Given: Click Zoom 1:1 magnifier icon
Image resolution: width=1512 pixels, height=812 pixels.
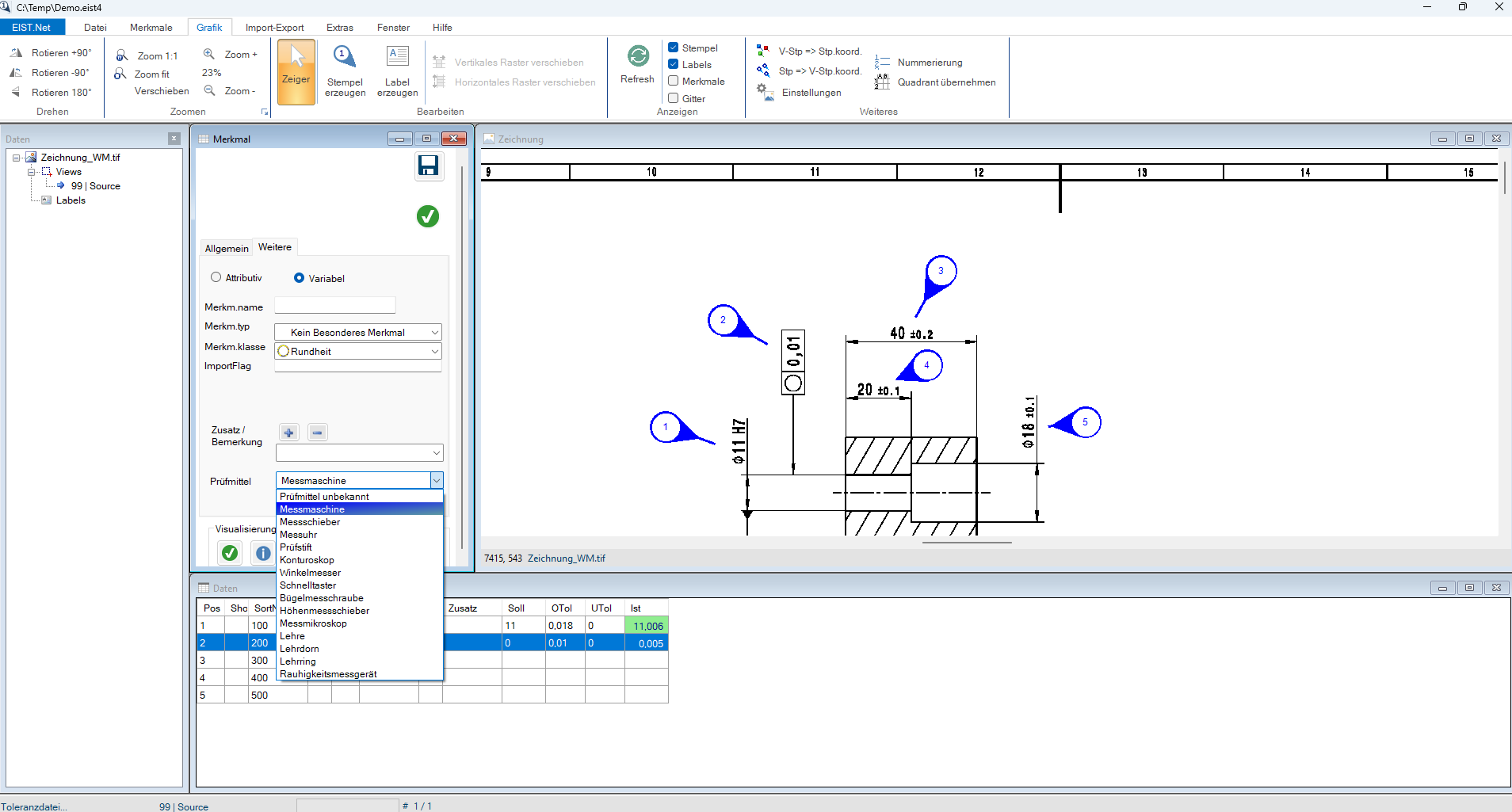Looking at the screenshot, I should 122,55.
